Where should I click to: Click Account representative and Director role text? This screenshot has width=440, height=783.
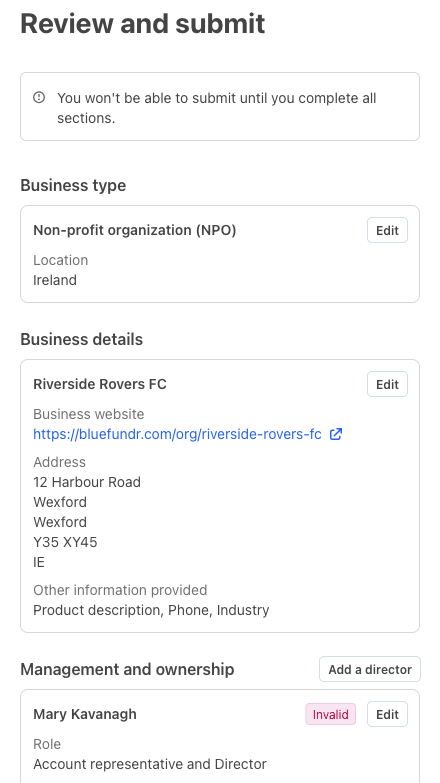point(150,764)
